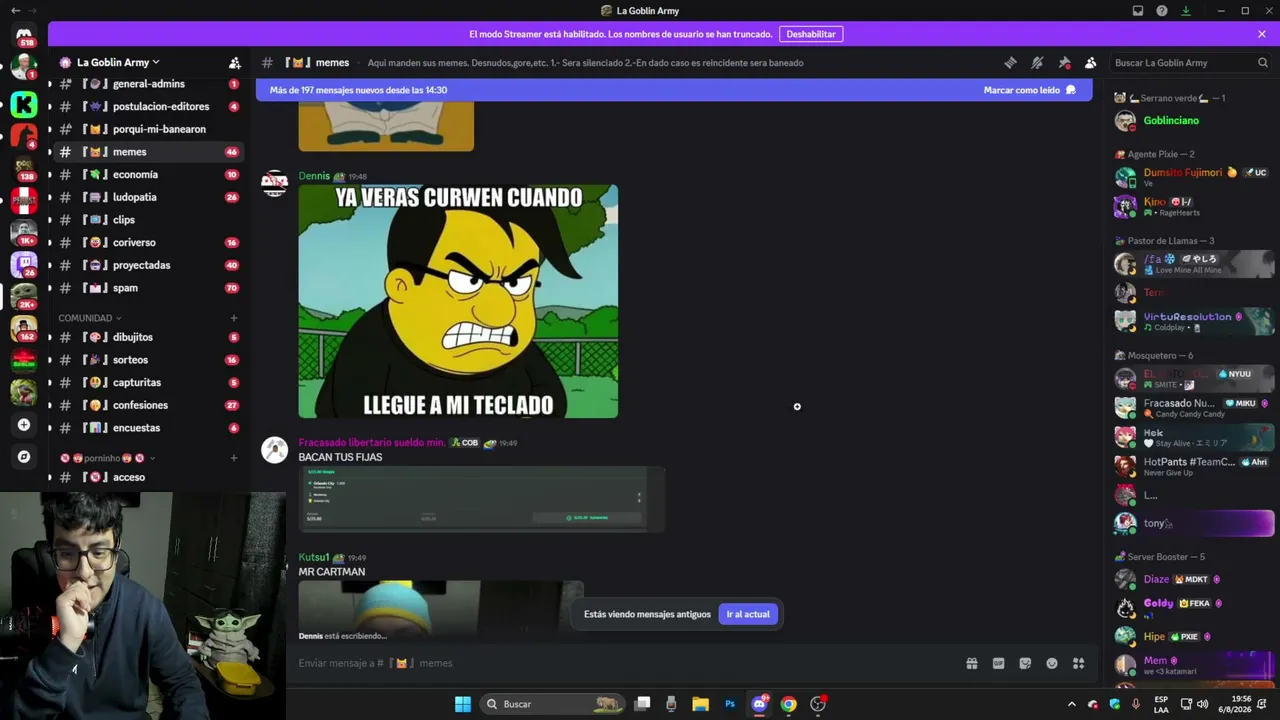
Task: Go back with the navigation arrow
Action: tap(15, 11)
